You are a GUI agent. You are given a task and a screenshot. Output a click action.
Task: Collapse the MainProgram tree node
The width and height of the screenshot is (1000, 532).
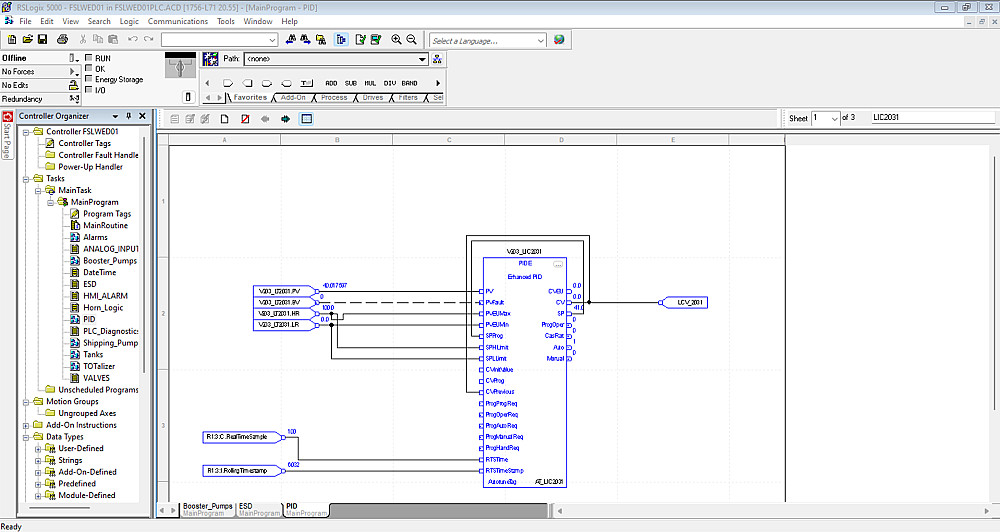[50, 202]
